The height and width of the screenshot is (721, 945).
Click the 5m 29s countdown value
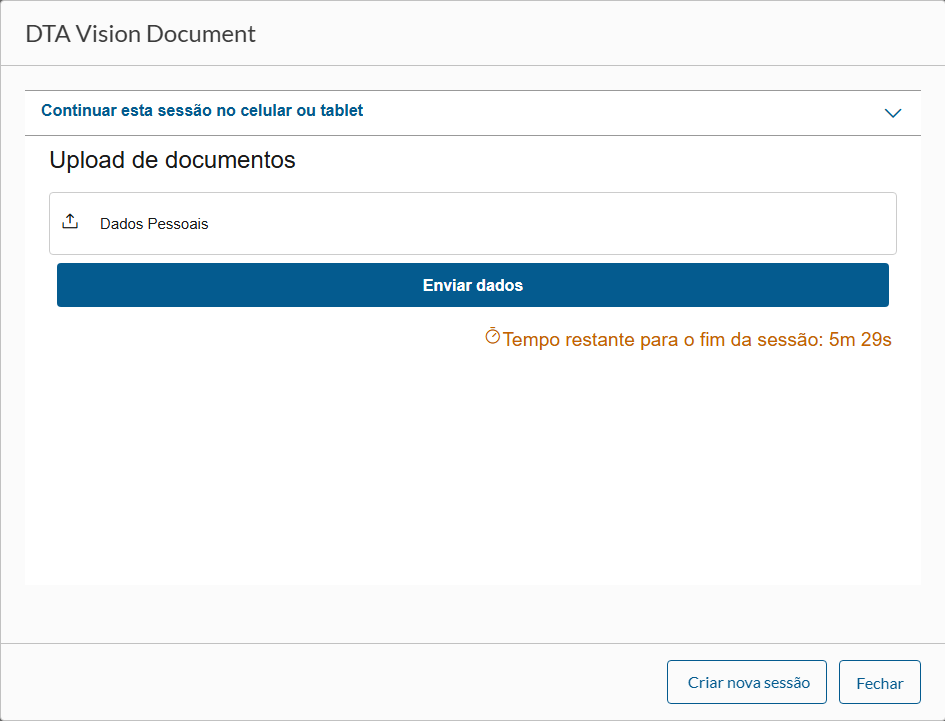point(860,340)
